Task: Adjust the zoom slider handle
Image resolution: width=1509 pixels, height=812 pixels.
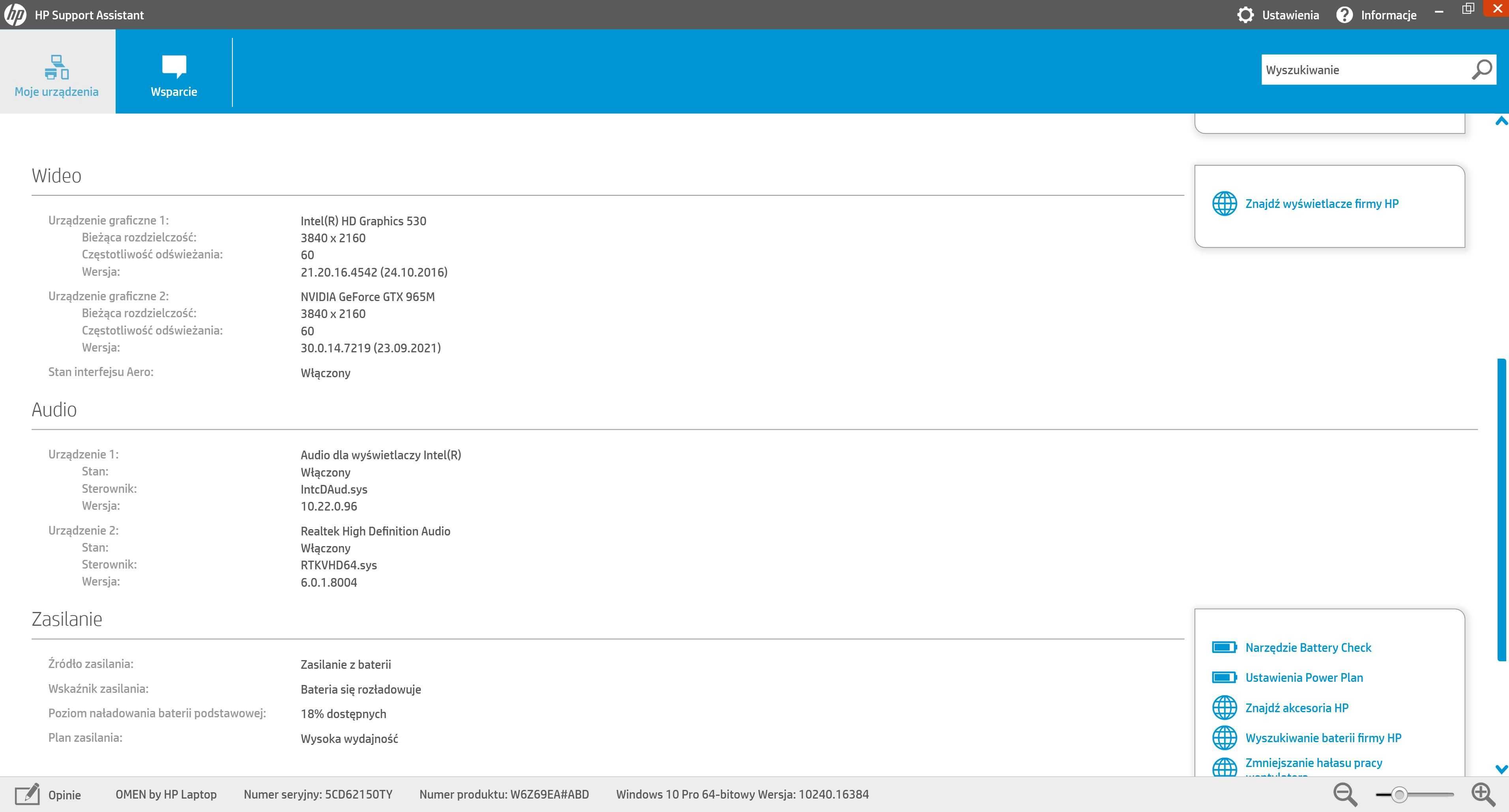Action: [1399, 794]
